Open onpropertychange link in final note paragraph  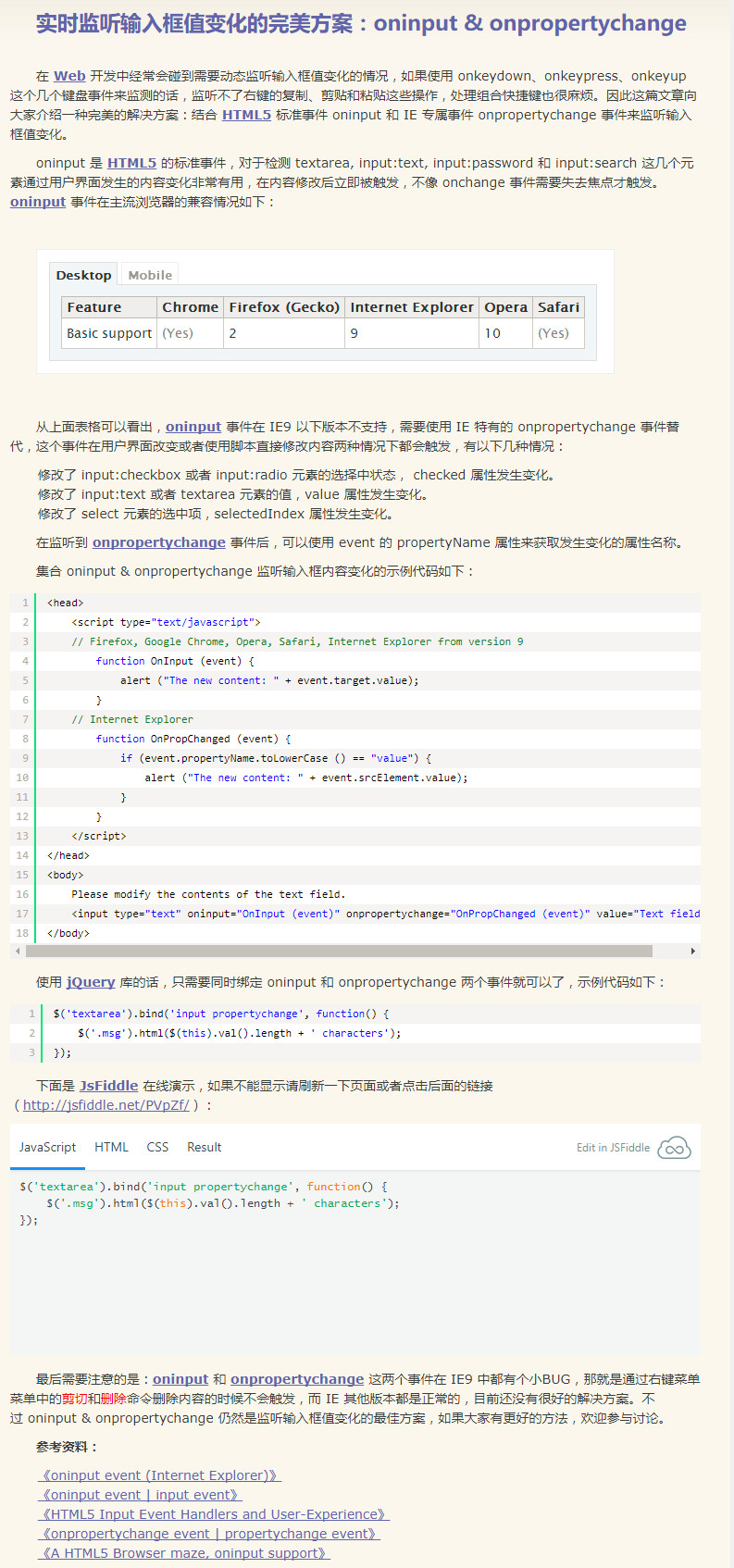coord(297,1379)
